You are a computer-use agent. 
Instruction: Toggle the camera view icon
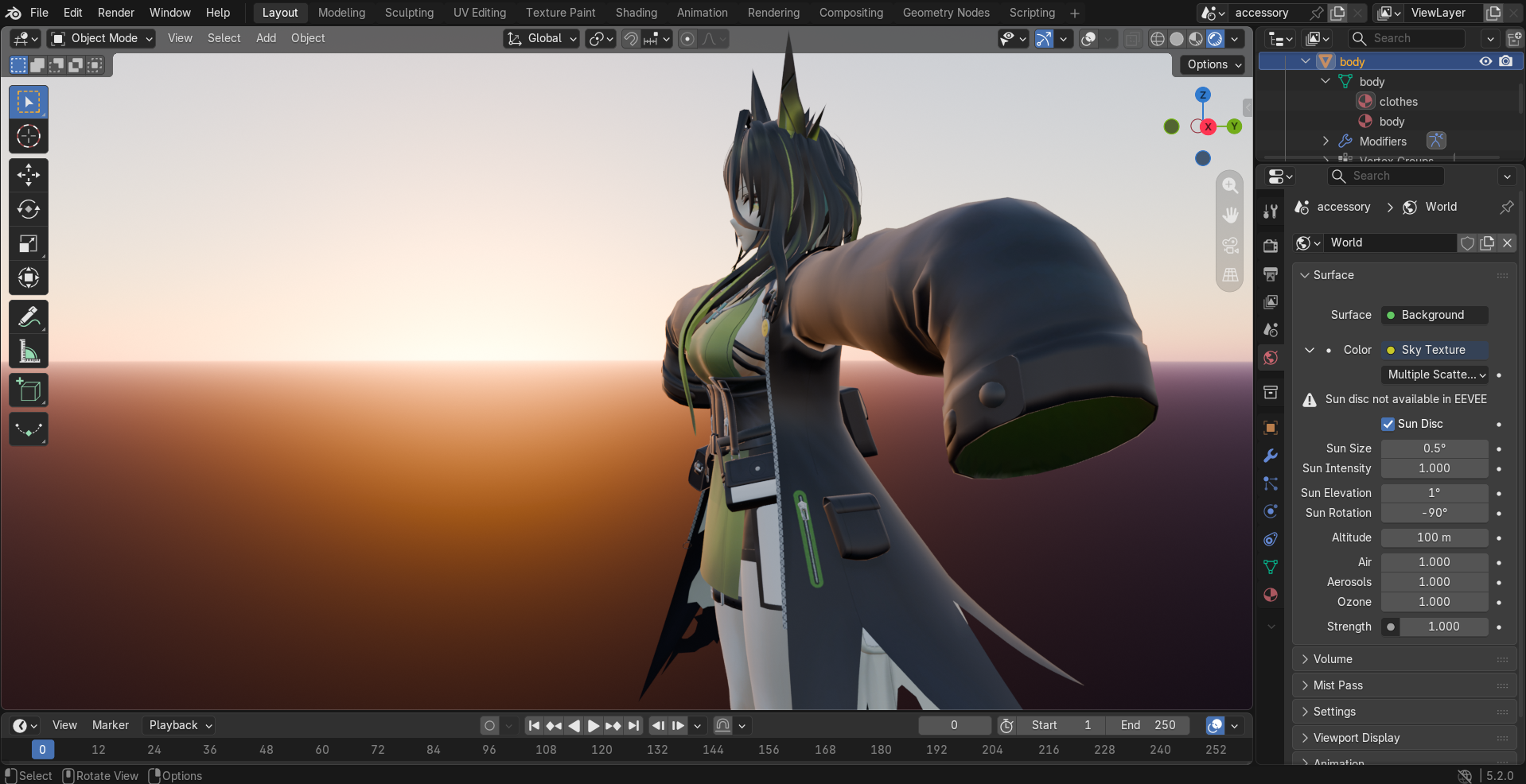[x=1230, y=246]
